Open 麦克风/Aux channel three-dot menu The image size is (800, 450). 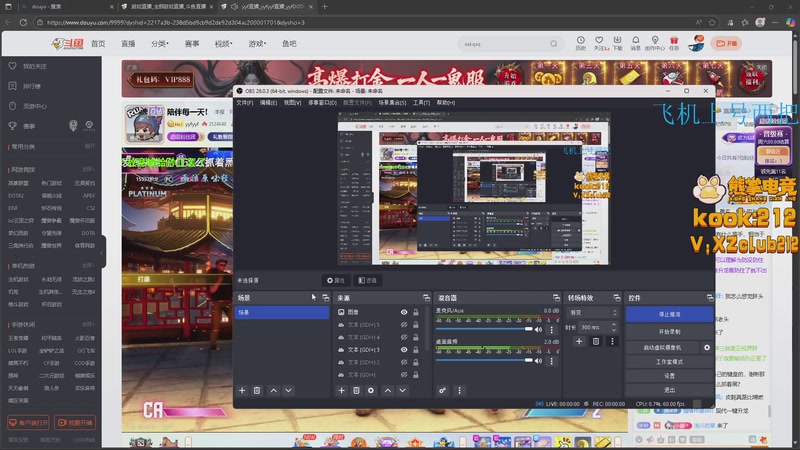[x=552, y=330]
